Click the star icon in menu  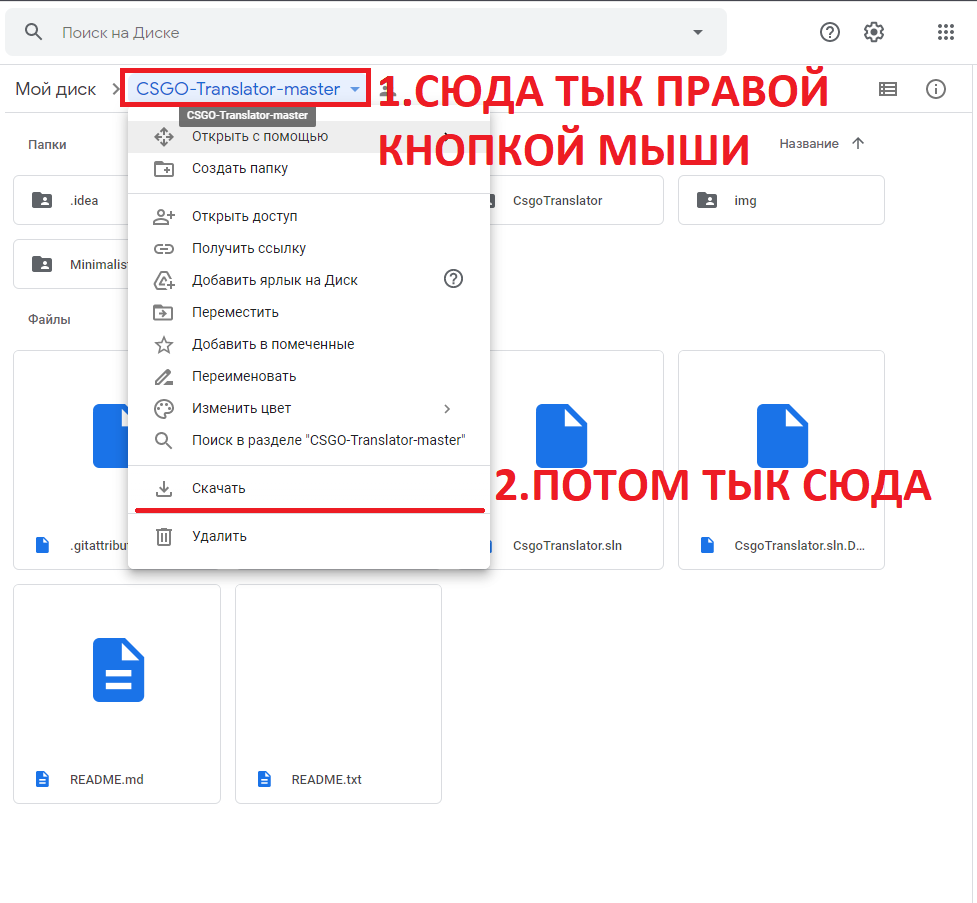click(164, 345)
